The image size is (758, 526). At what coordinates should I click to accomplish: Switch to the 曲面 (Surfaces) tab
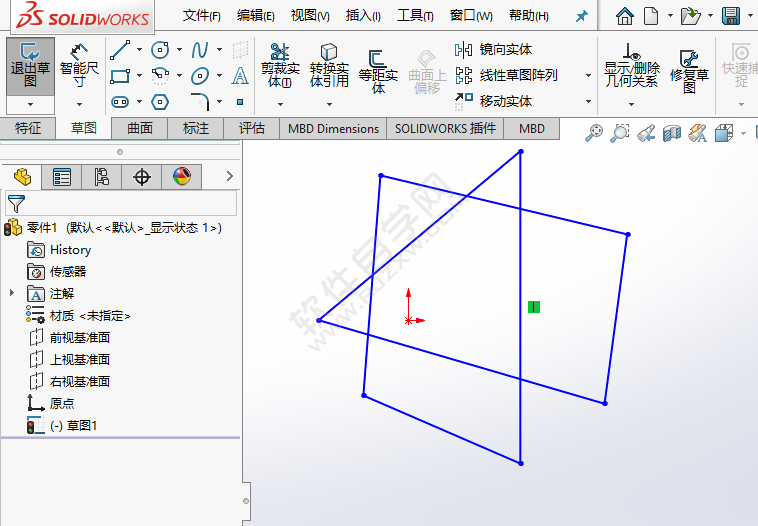(140, 129)
